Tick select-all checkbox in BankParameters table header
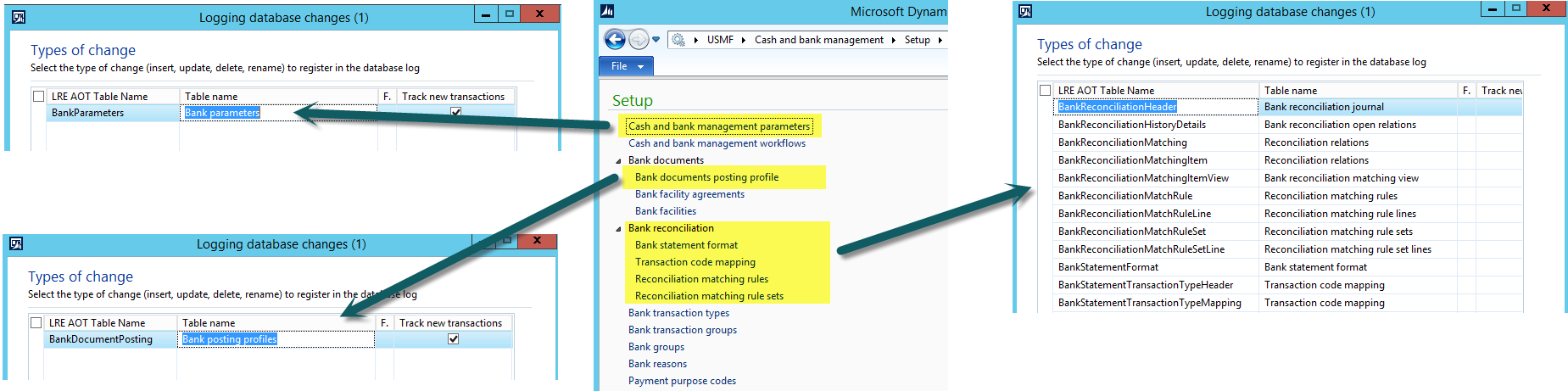 (x=38, y=97)
